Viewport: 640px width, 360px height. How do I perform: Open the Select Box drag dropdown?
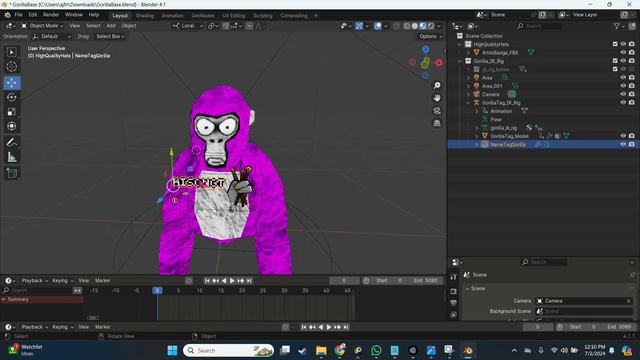coord(110,36)
